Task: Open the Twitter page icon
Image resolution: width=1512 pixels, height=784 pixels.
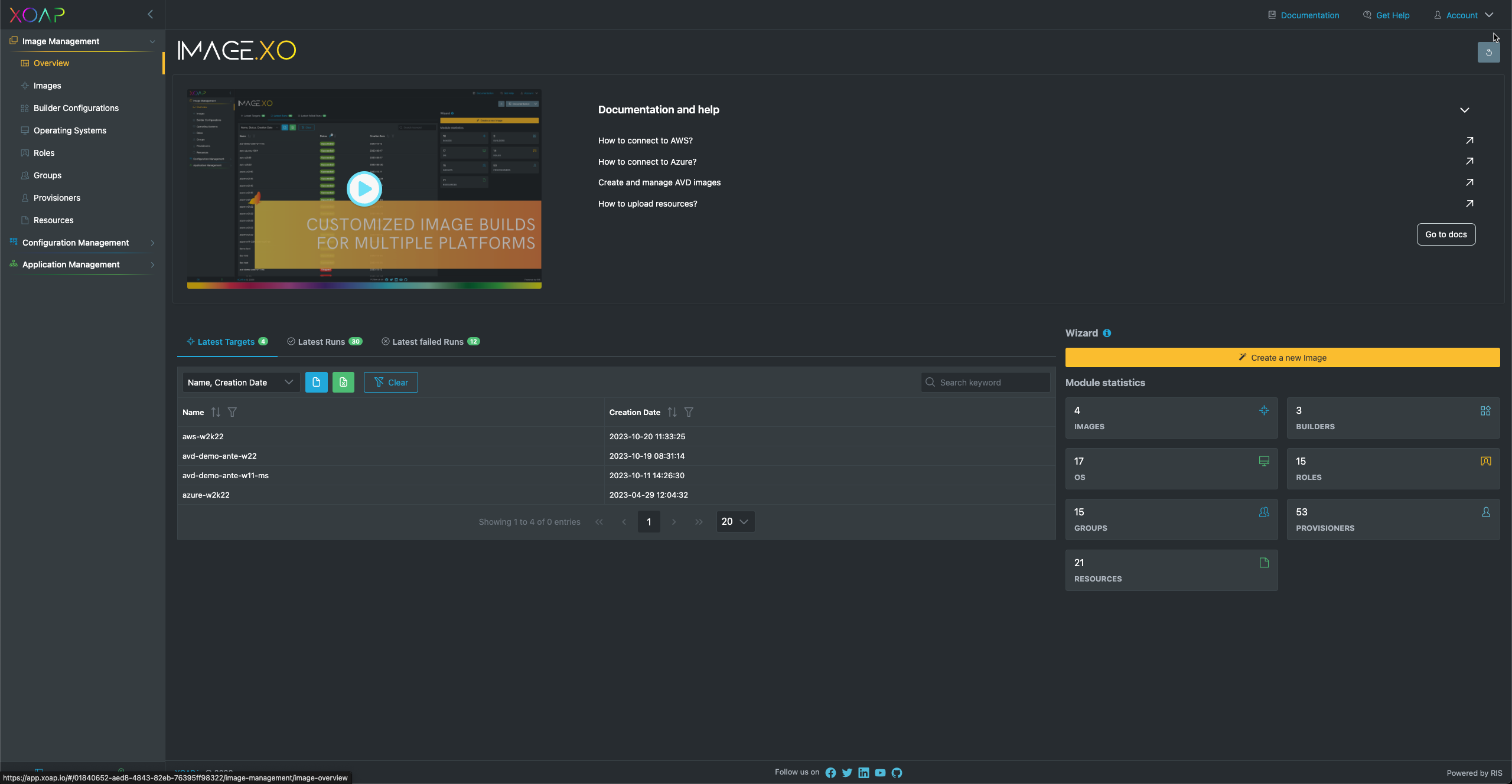Action: coord(847,773)
